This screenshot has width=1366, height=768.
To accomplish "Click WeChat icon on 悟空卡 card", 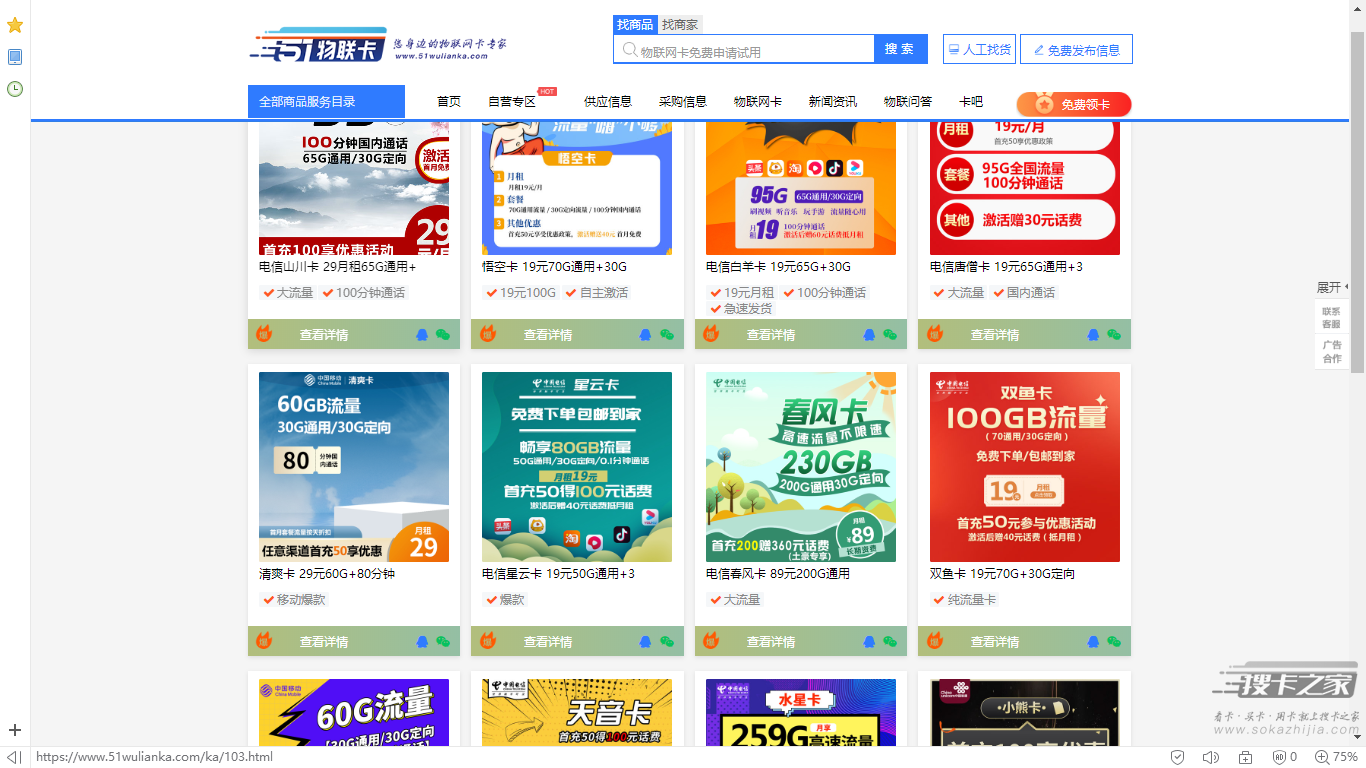I will click(667, 335).
